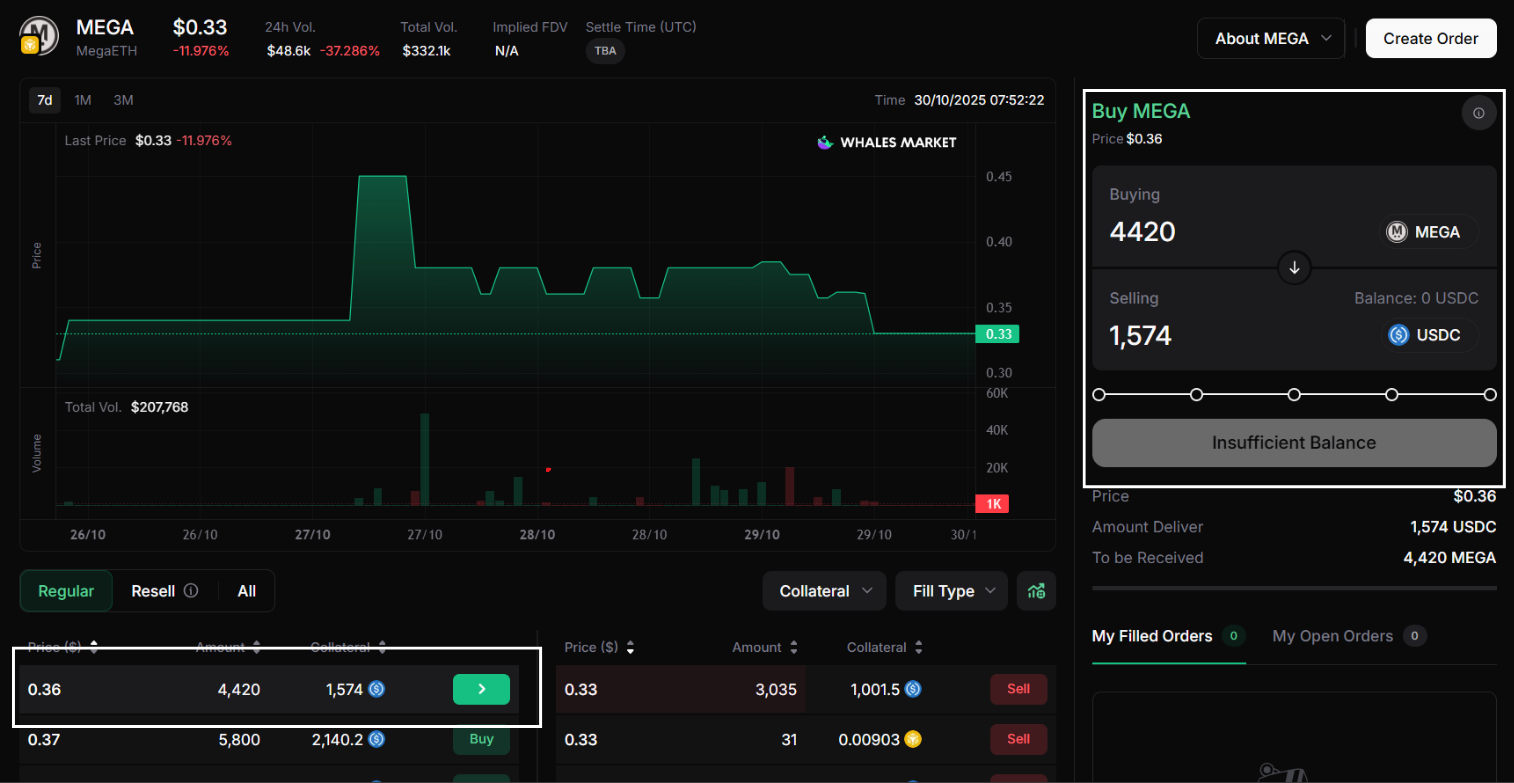Image resolution: width=1514 pixels, height=783 pixels.
Task: Click the info icon next to Resell
Action: pos(191,591)
